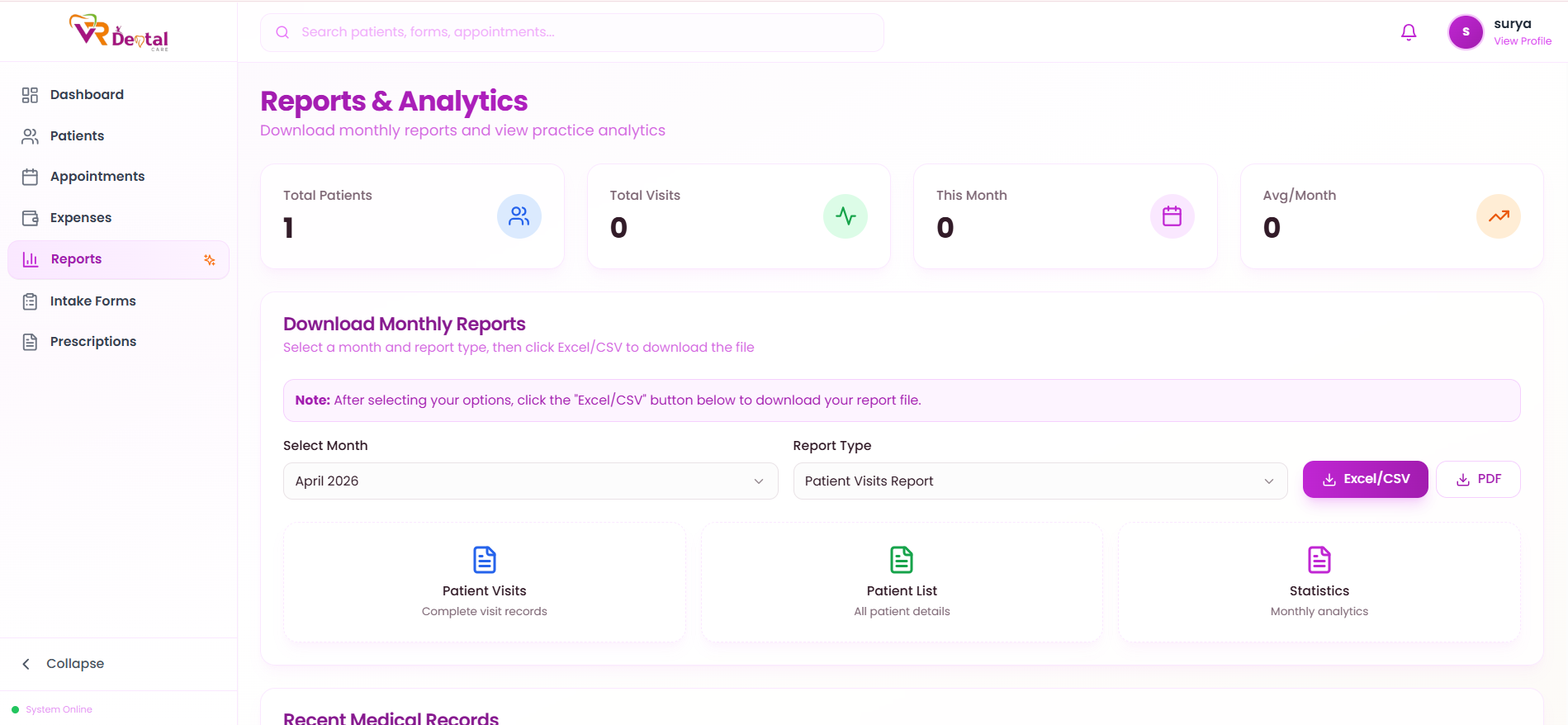The width and height of the screenshot is (1568, 725).
Task: Click the Avg/Month trending arrow icon
Action: 1498,216
